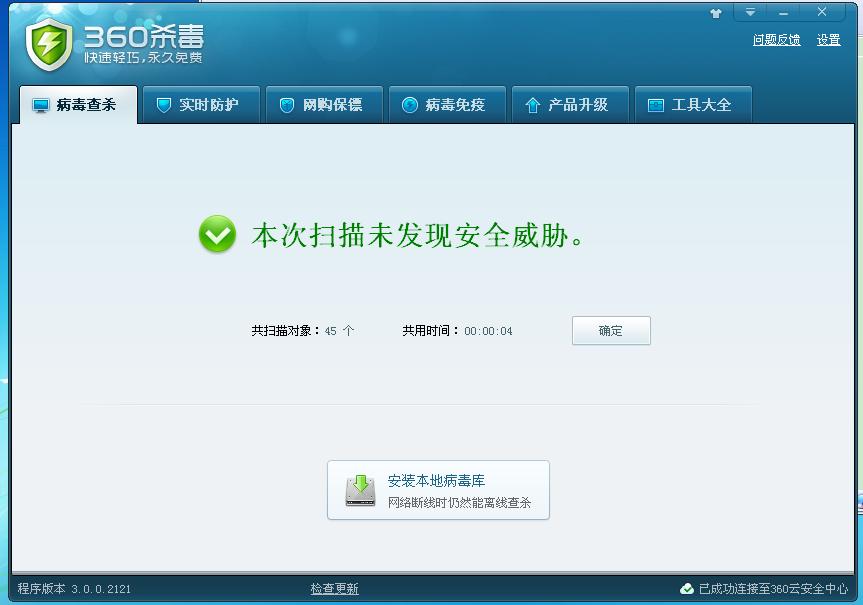Click the 已成功连接至360云安全中心 status text
Screen dimensions: 863x605
point(773,589)
